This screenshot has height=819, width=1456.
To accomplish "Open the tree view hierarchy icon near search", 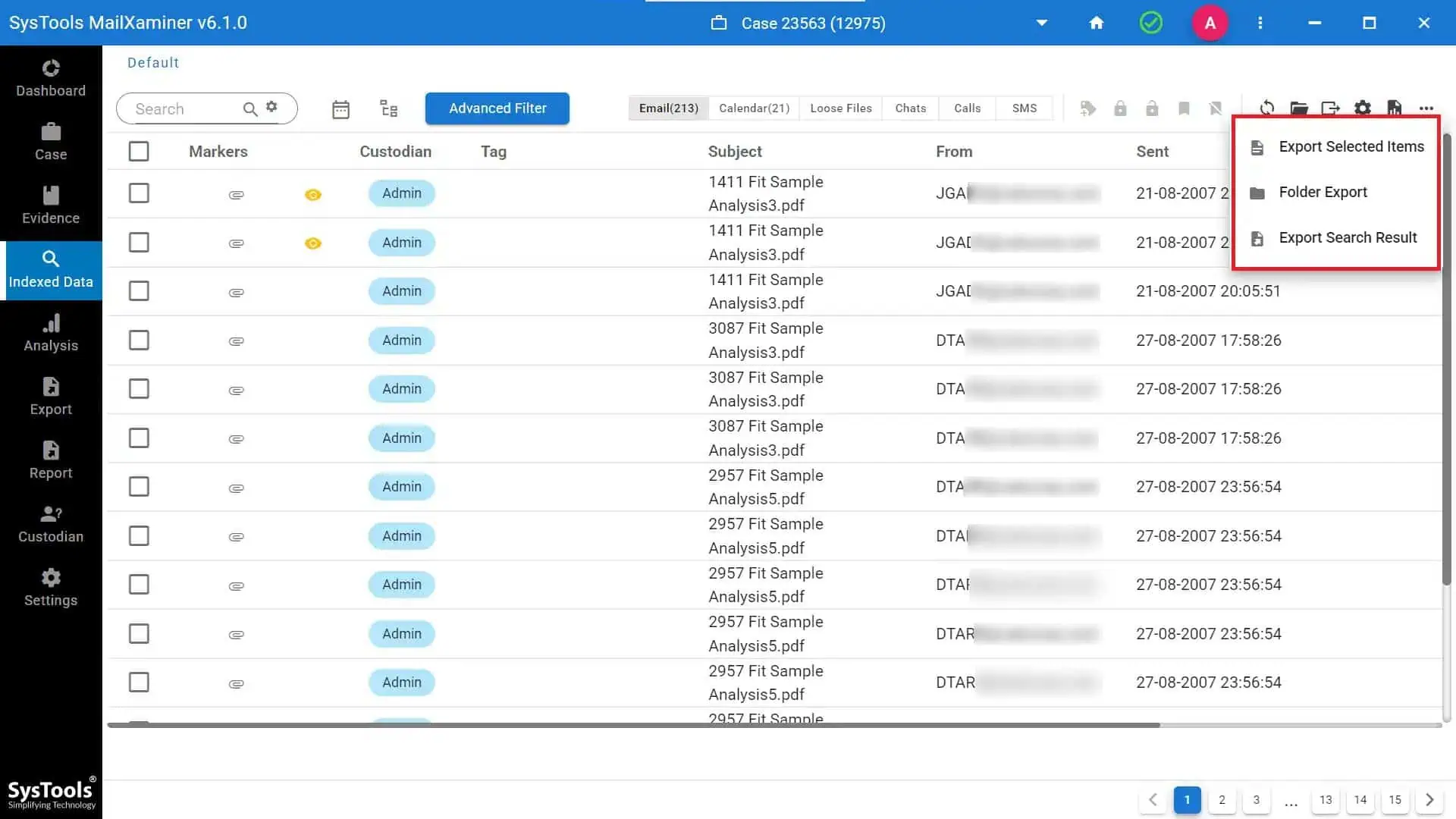I will [x=388, y=108].
